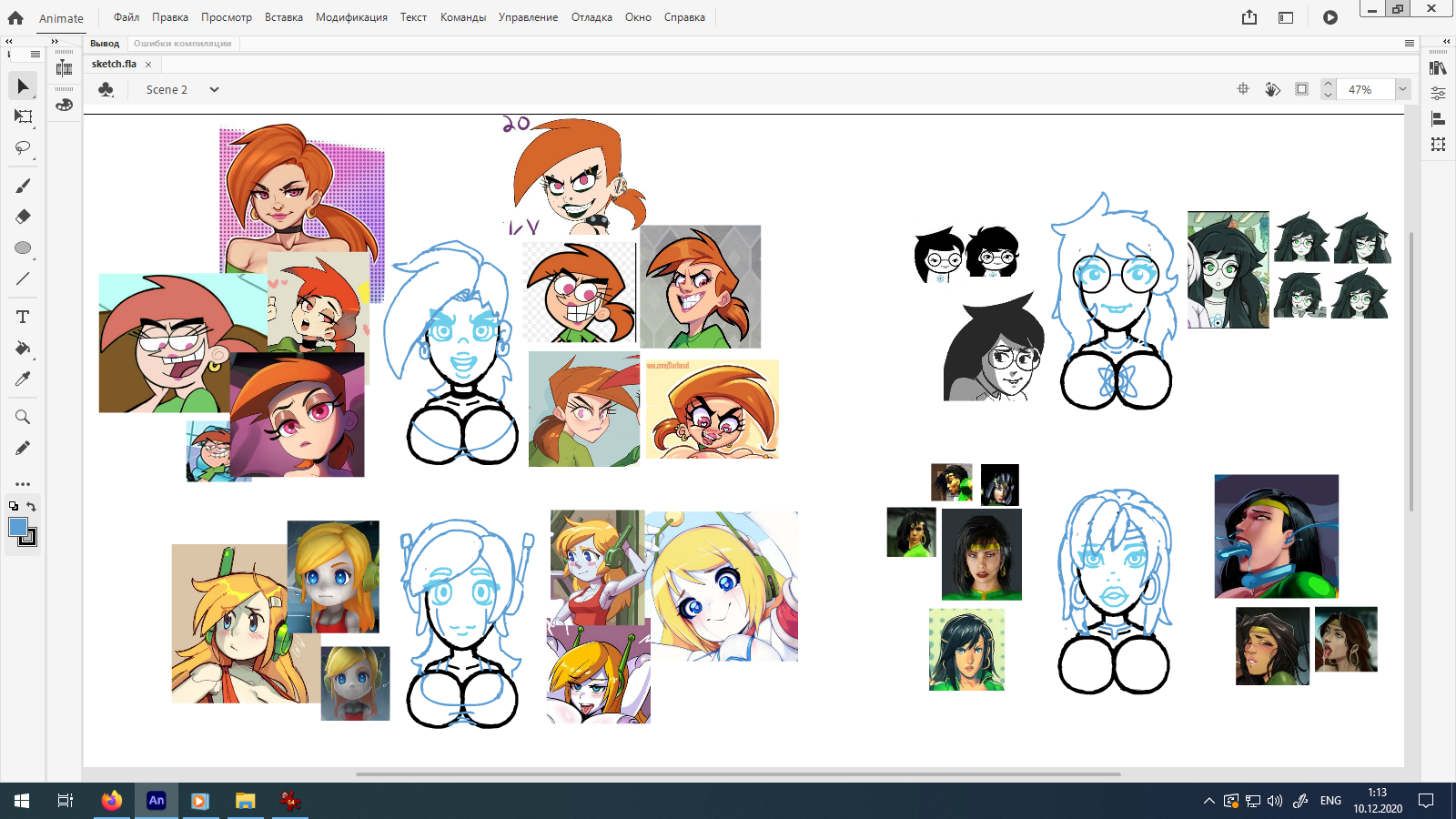
Task: Open the Align panel icon
Action: [x=1438, y=118]
